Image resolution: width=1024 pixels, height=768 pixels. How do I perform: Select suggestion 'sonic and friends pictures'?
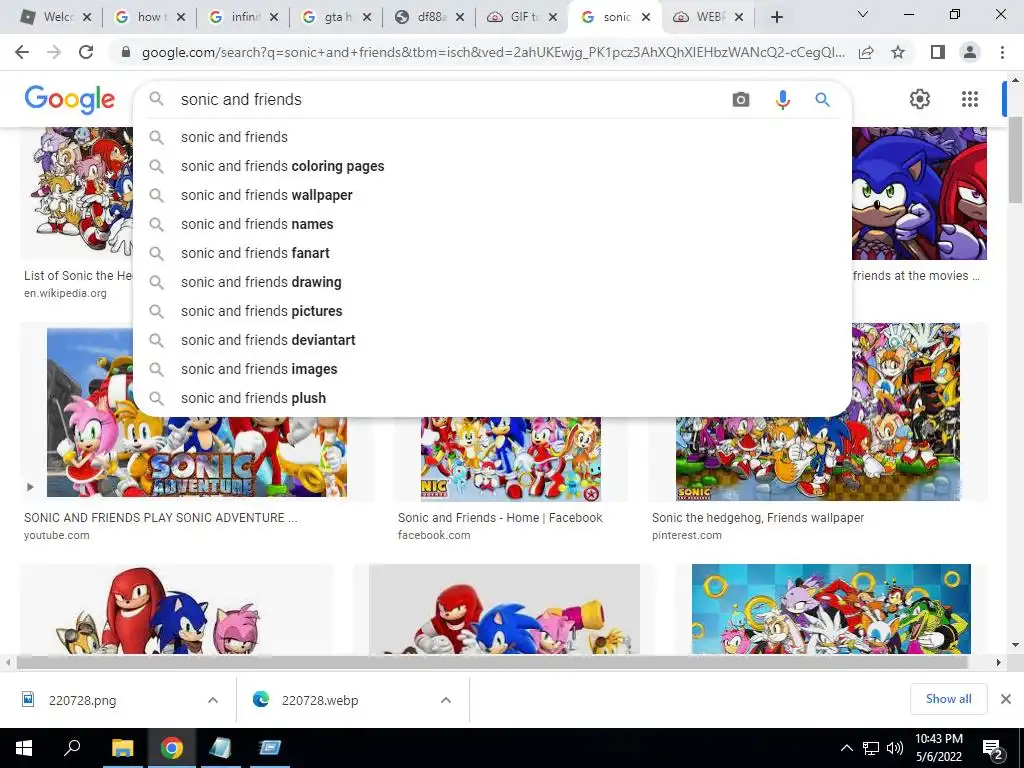click(x=492, y=311)
